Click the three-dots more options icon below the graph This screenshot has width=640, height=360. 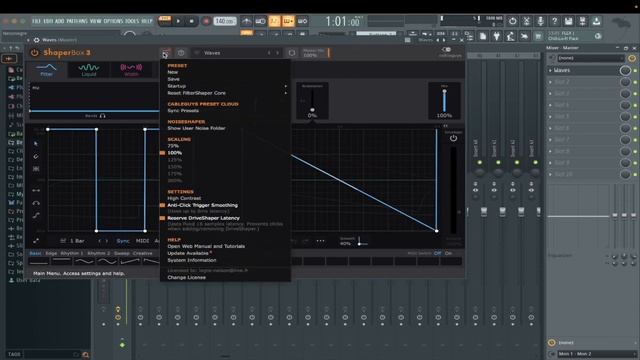pyautogui.click(x=320, y=241)
